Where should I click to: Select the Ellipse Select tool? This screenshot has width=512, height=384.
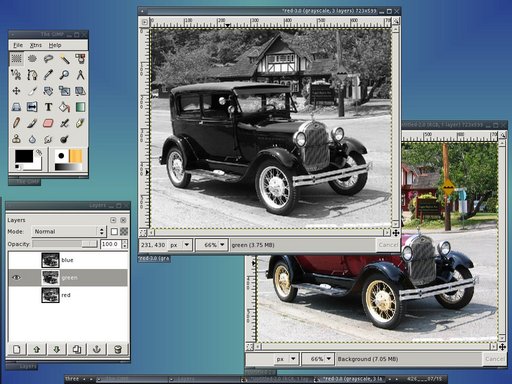[32, 59]
